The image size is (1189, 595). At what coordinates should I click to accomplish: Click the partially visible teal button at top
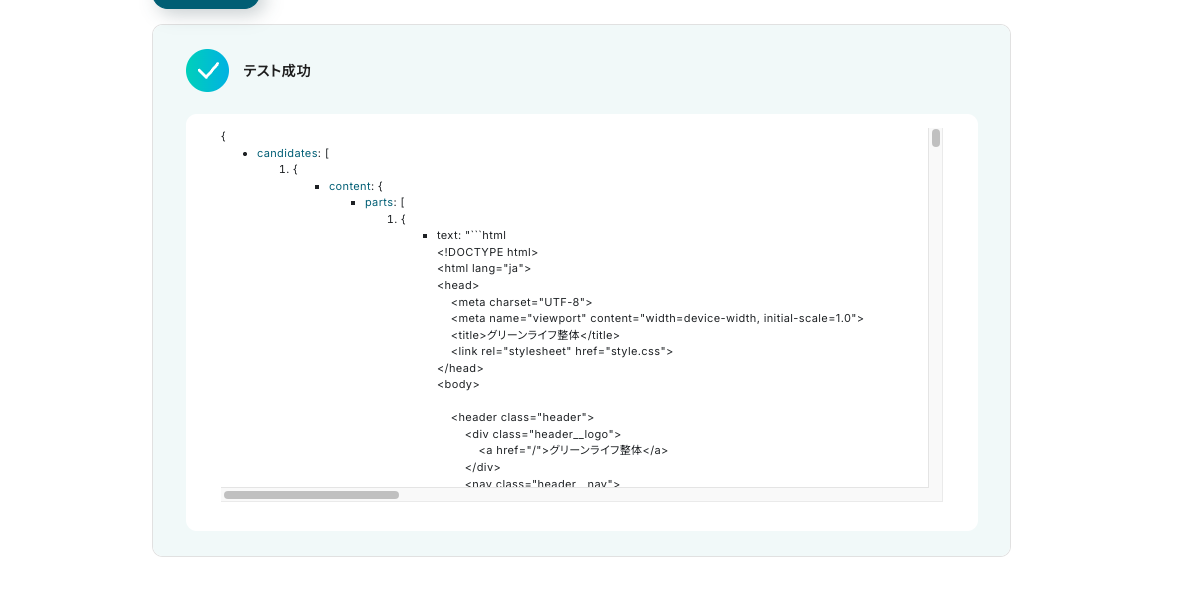(x=205, y=4)
